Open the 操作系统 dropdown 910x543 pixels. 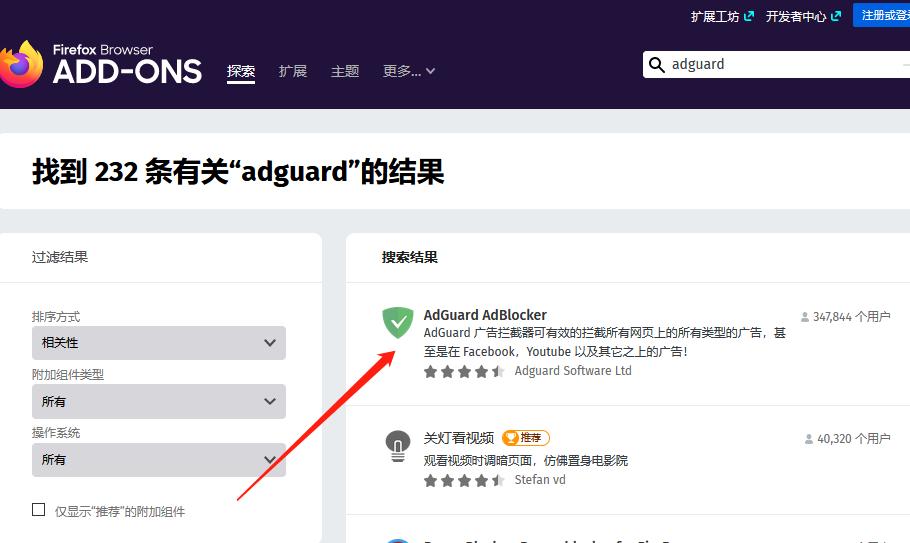(x=159, y=460)
